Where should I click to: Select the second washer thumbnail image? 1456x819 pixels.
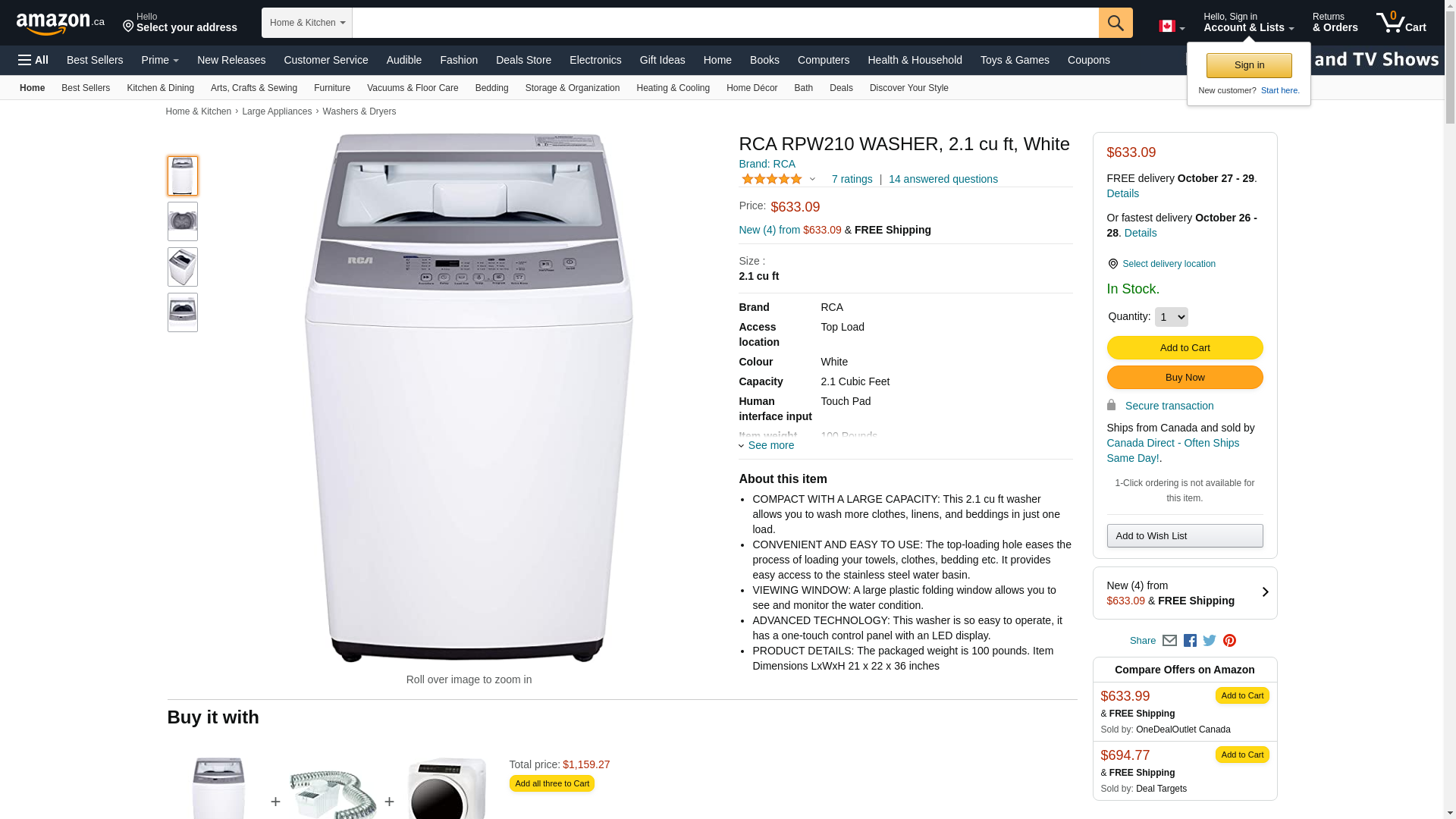[183, 221]
